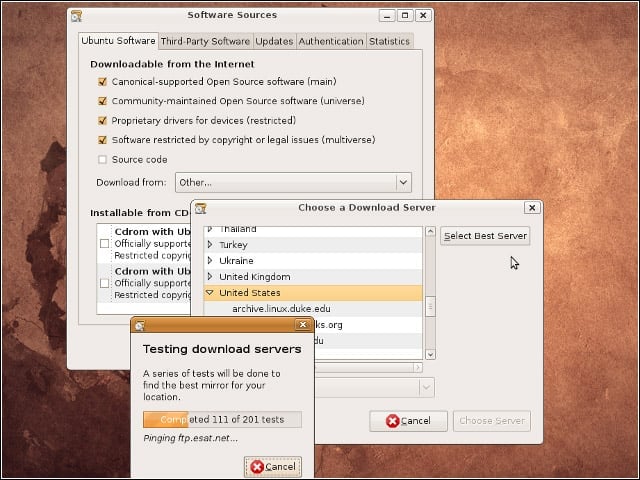Click the tests progress bar
The height and width of the screenshot is (480, 640).
coord(222,420)
